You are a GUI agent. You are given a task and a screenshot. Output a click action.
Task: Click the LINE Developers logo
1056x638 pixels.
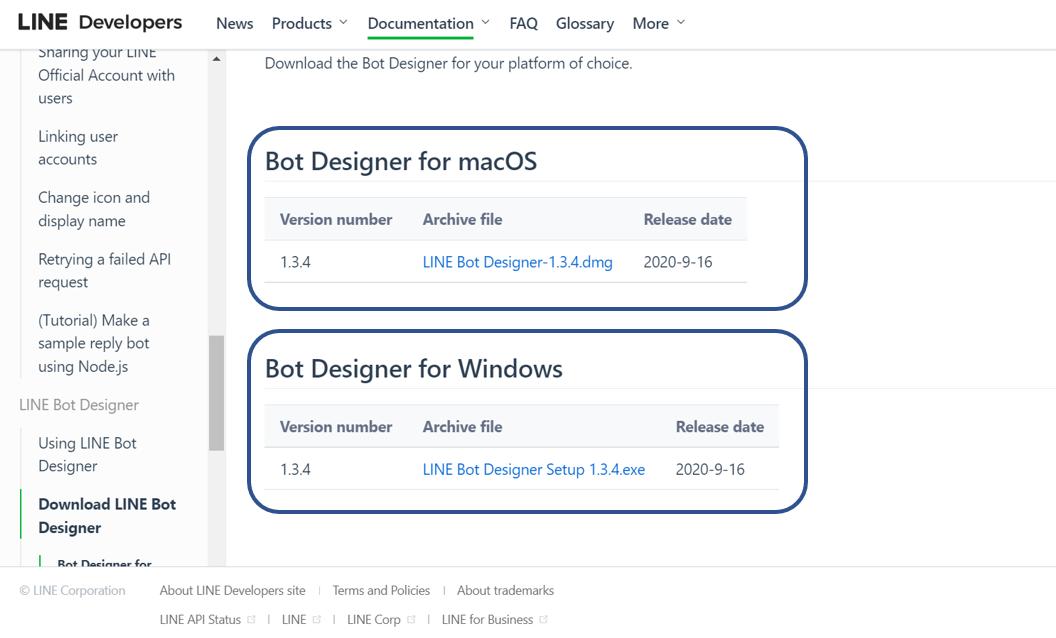pyautogui.click(x=100, y=22)
